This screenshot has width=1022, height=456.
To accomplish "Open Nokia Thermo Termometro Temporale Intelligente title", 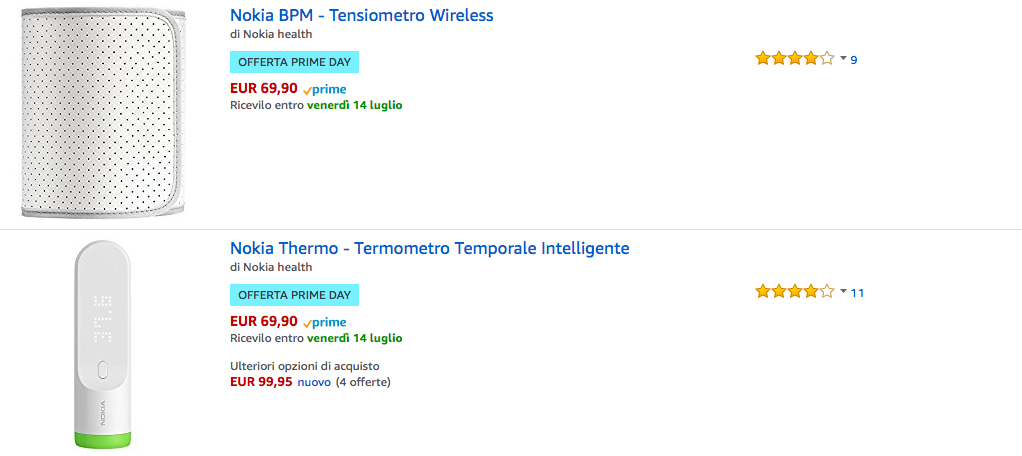I will coord(429,248).
